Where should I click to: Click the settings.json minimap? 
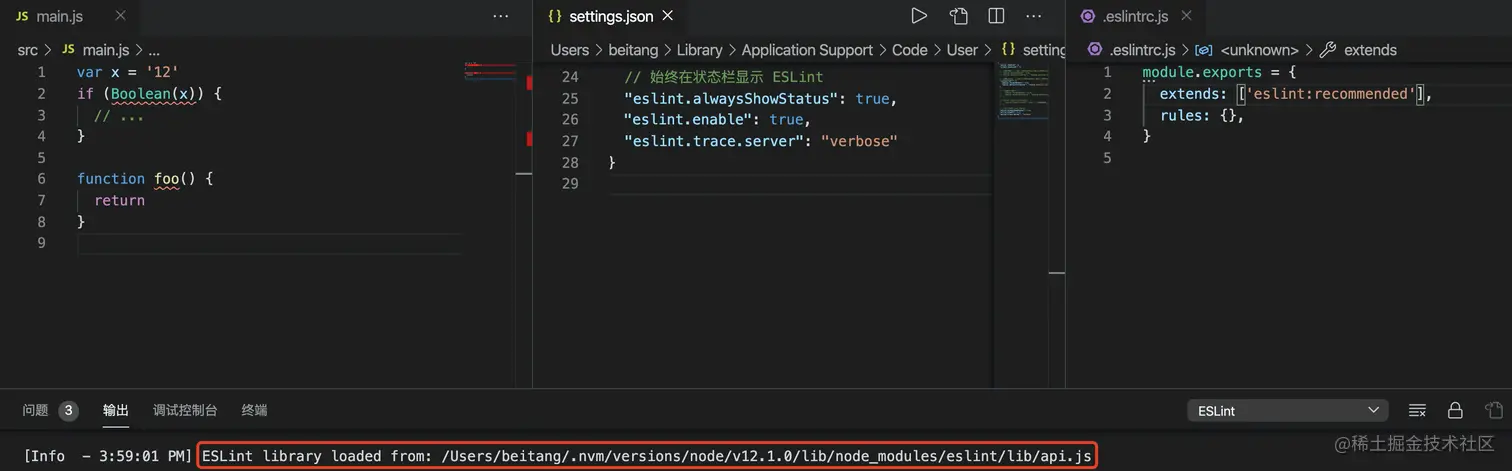(x=1022, y=90)
